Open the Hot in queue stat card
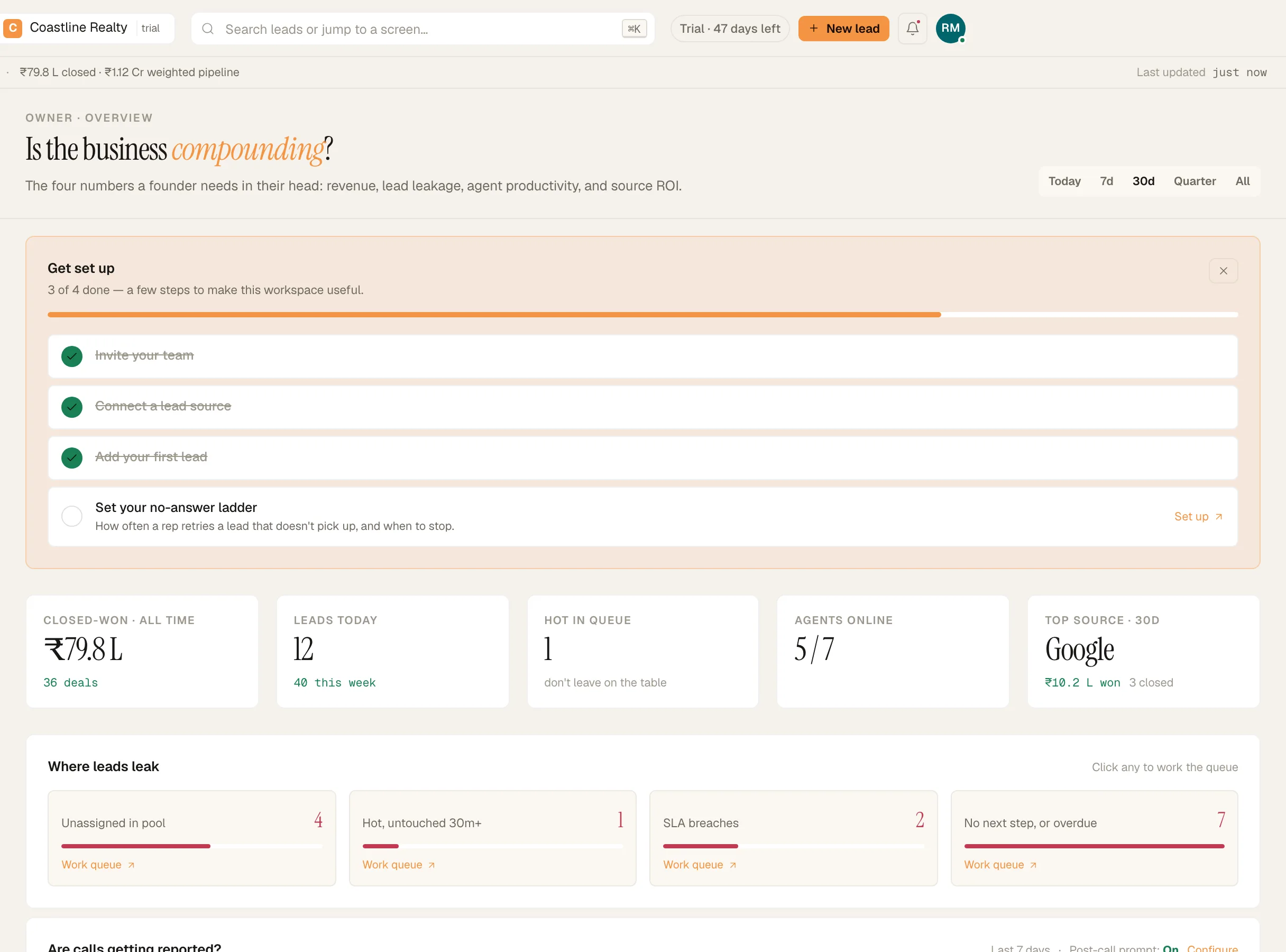 [642, 652]
